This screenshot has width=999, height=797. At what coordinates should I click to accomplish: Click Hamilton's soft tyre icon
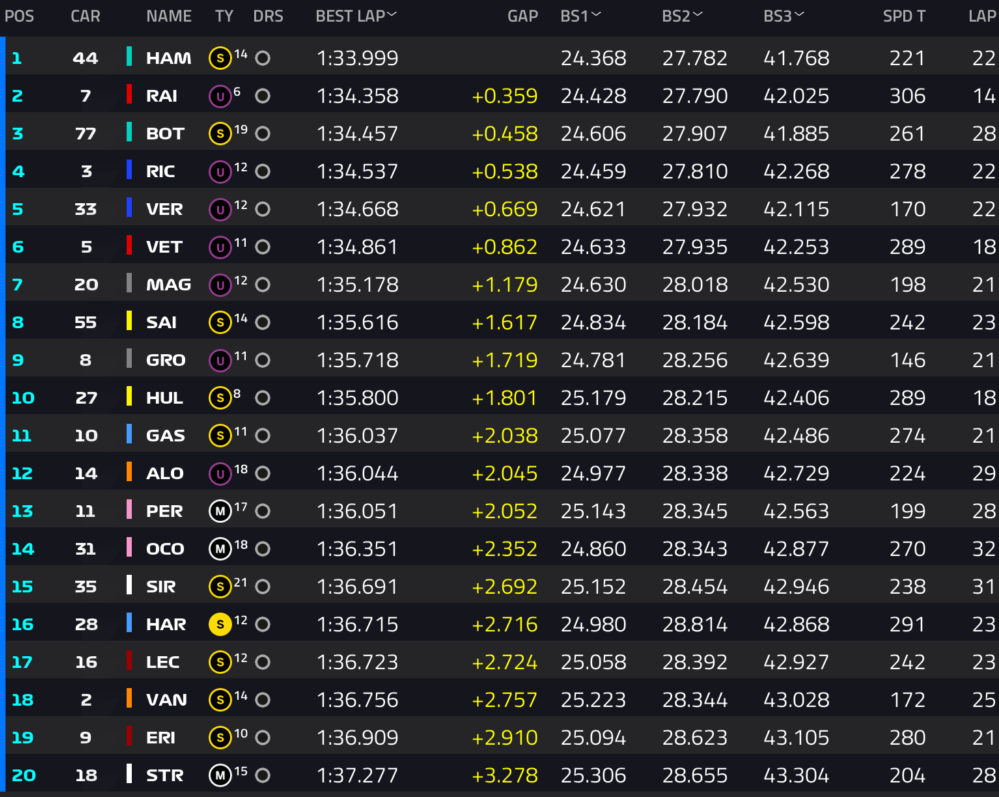click(x=220, y=59)
